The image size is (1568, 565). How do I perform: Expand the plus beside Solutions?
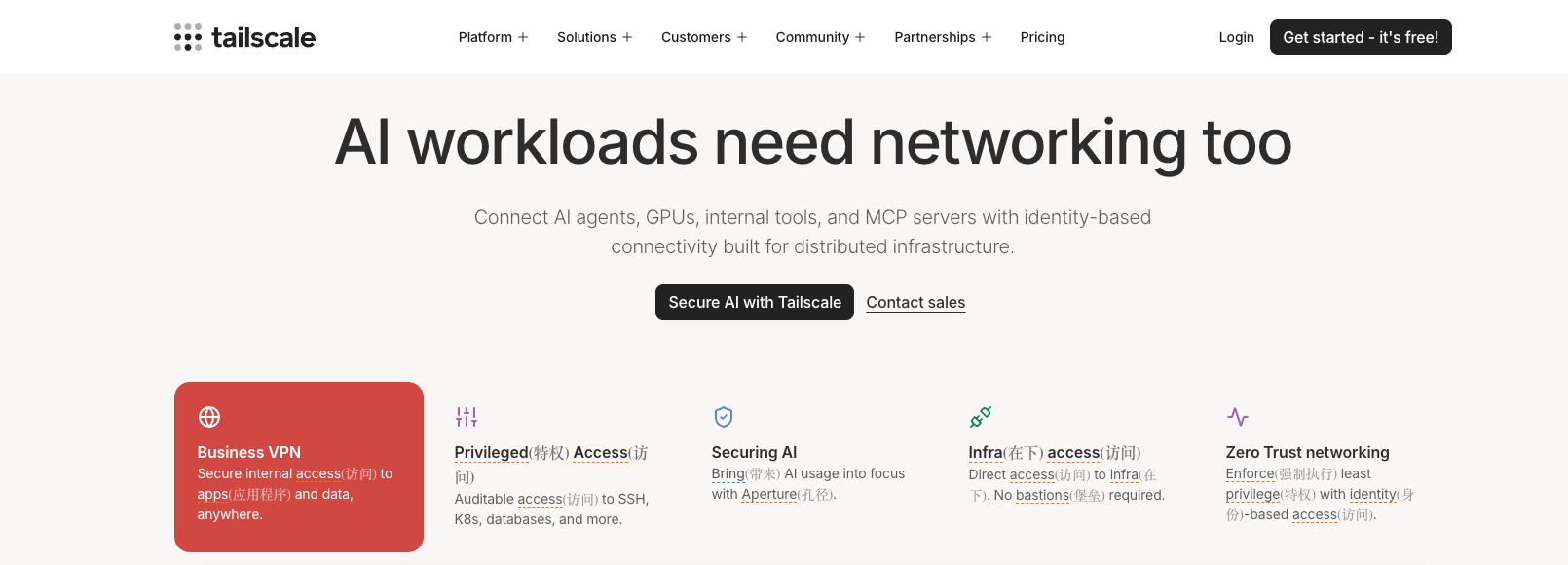tap(627, 37)
